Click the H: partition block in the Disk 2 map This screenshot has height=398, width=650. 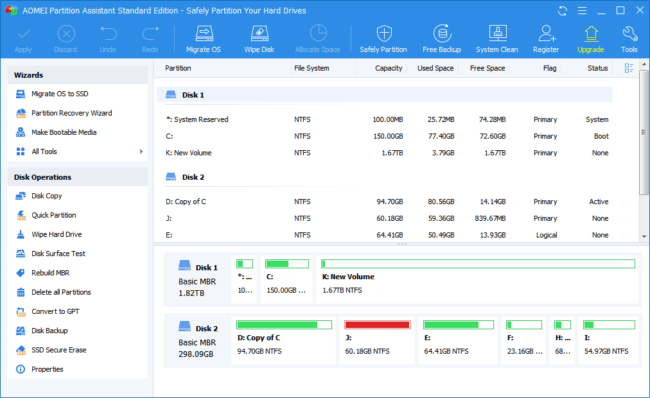[x=562, y=340]
